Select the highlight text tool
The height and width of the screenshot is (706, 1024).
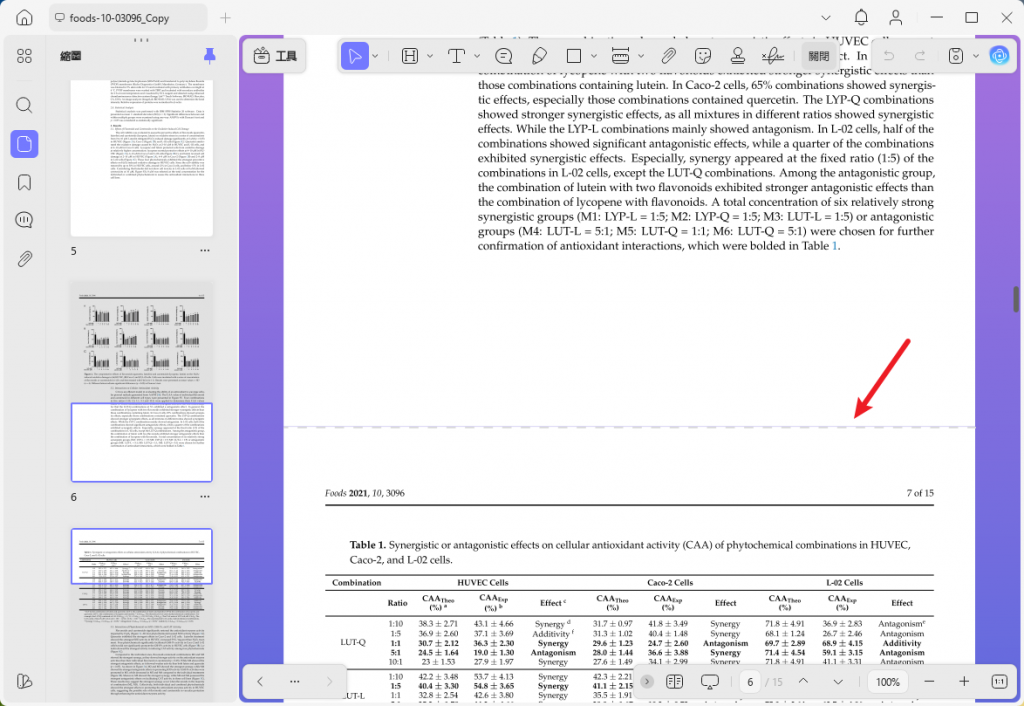(409, 56)
